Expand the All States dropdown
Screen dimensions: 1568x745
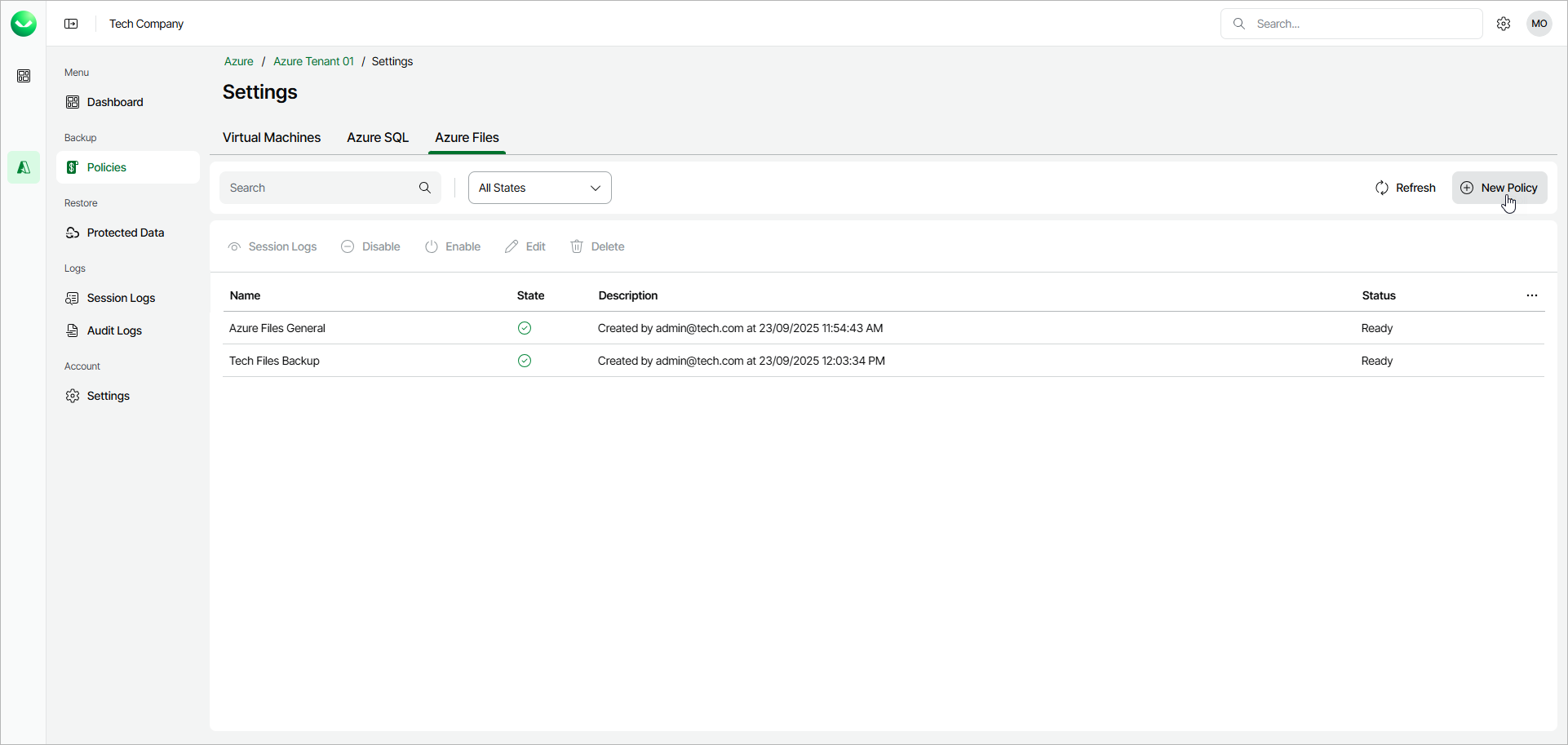[x=539, y=188]
